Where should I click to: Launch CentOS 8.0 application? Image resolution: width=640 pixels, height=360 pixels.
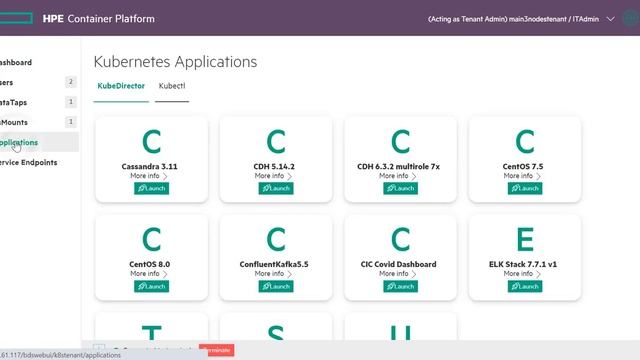[x=151, y=286]
